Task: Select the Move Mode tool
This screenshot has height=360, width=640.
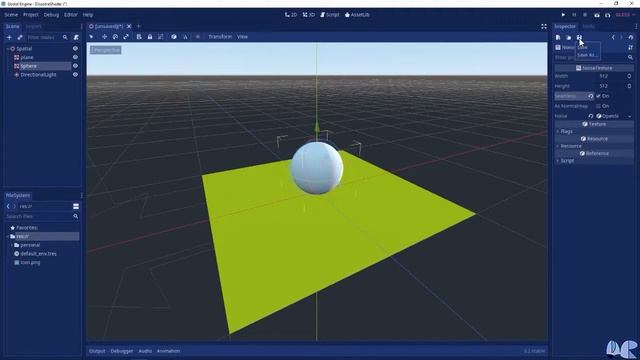Action: click(x=104, y=37)
